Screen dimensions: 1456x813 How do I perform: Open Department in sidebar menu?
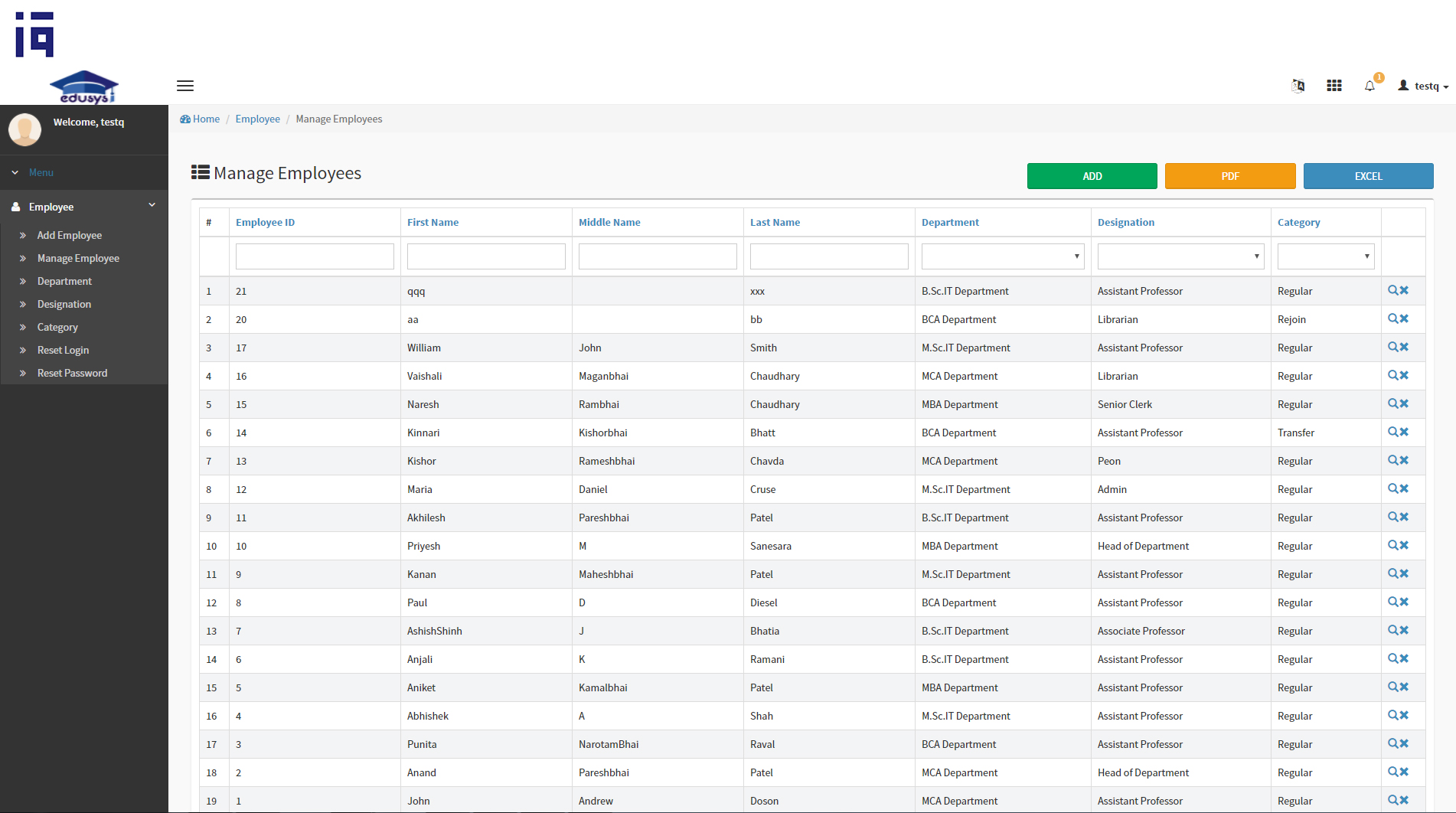point(64,281)
